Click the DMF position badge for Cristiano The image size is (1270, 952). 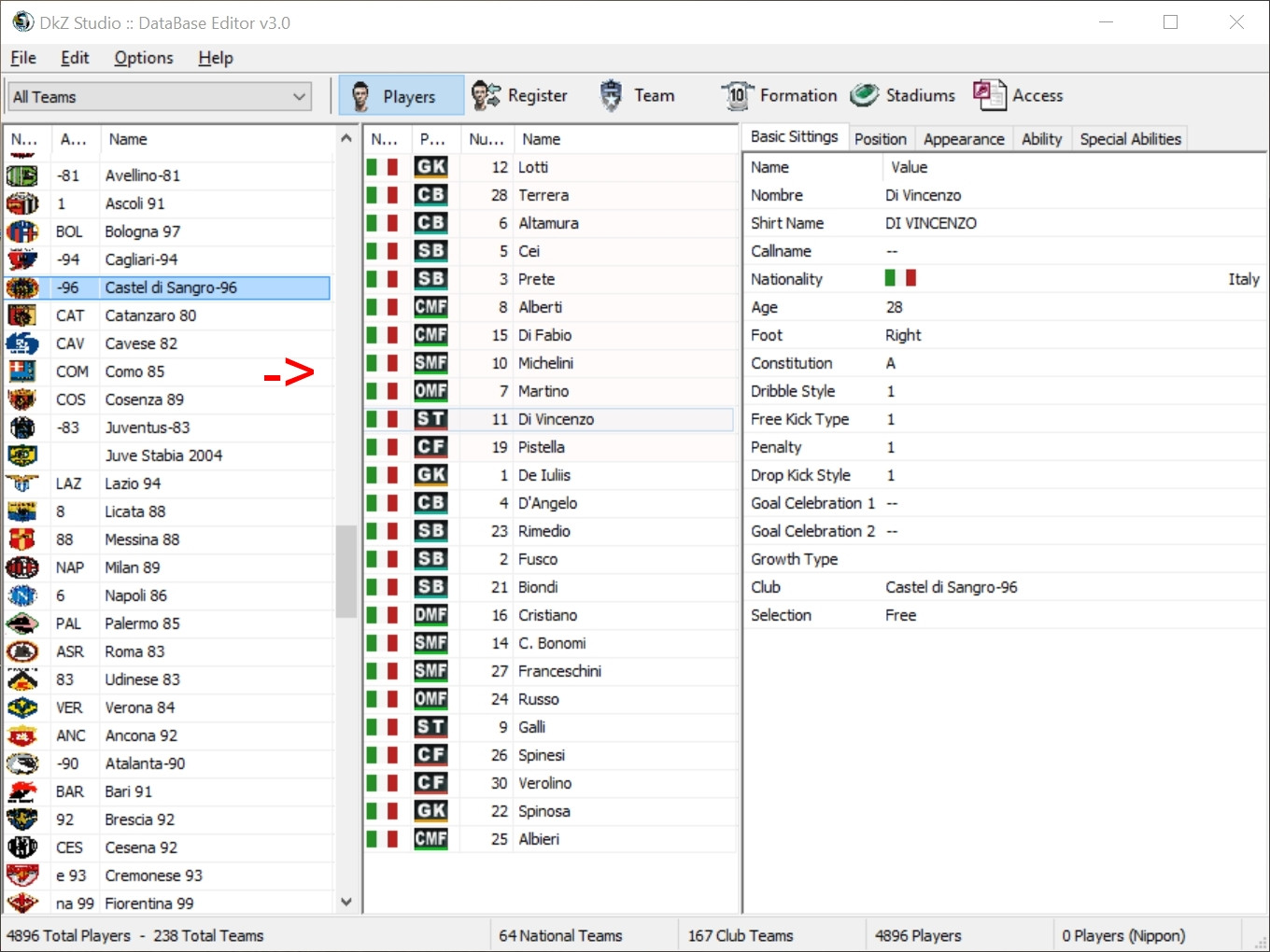431,615
